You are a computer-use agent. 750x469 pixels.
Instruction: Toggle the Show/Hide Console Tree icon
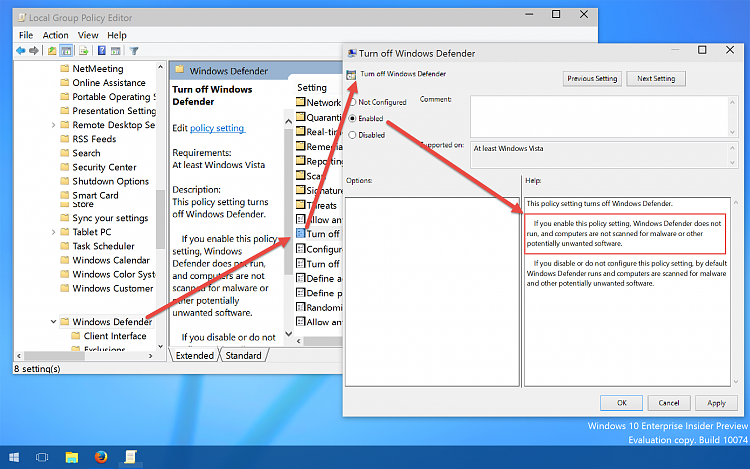tap(66, 51)
